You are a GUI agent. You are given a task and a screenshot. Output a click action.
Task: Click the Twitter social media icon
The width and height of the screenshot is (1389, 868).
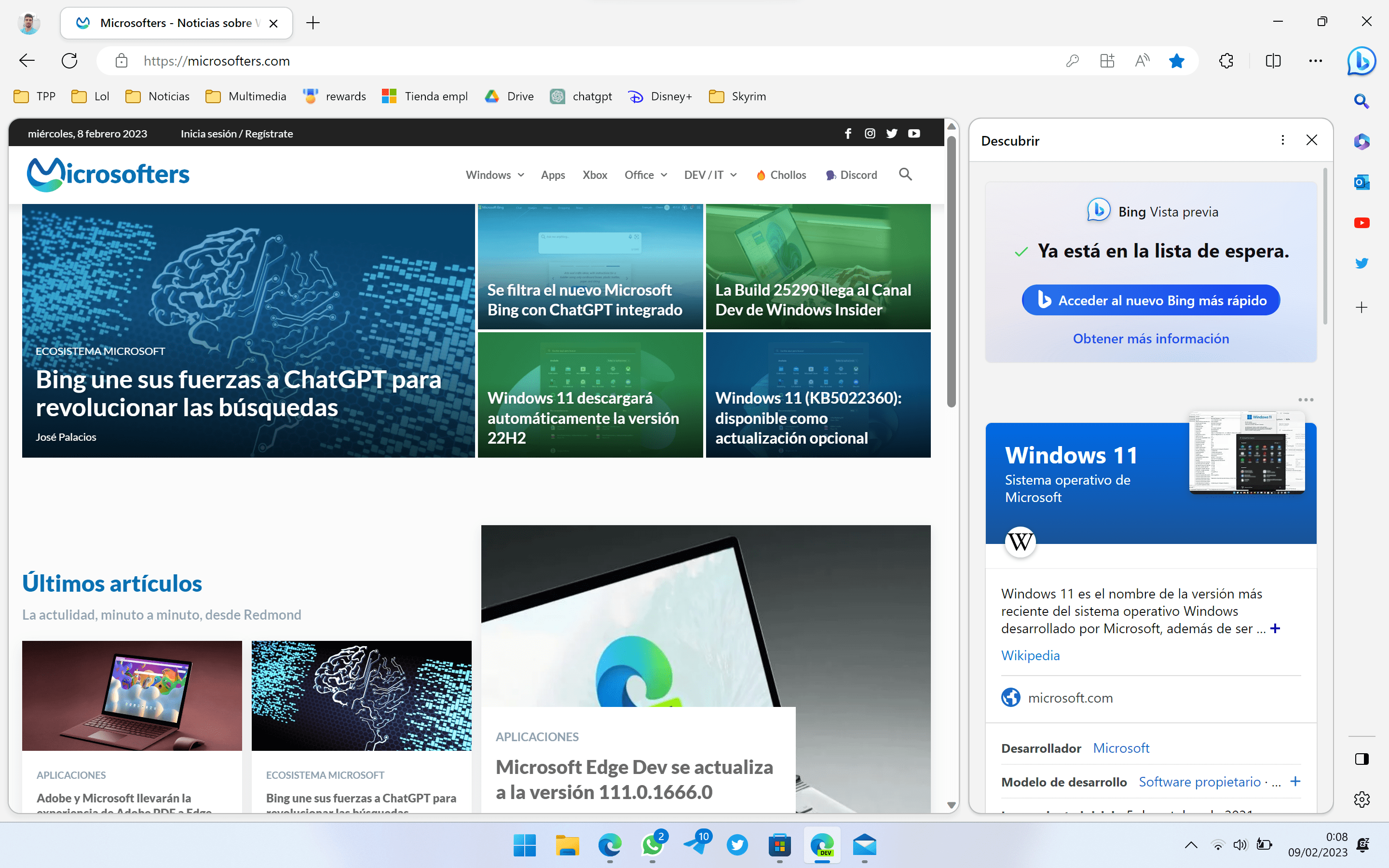tap(892, 133)
